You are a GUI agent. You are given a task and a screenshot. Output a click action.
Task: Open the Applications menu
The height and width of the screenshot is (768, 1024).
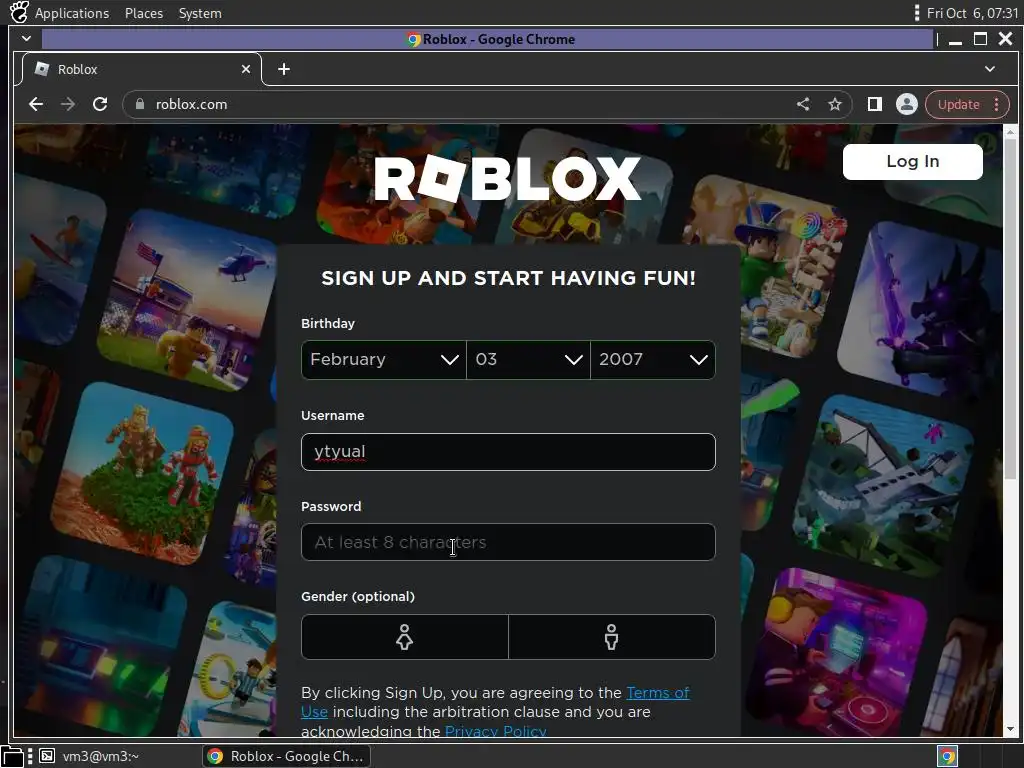pos(72,13)
